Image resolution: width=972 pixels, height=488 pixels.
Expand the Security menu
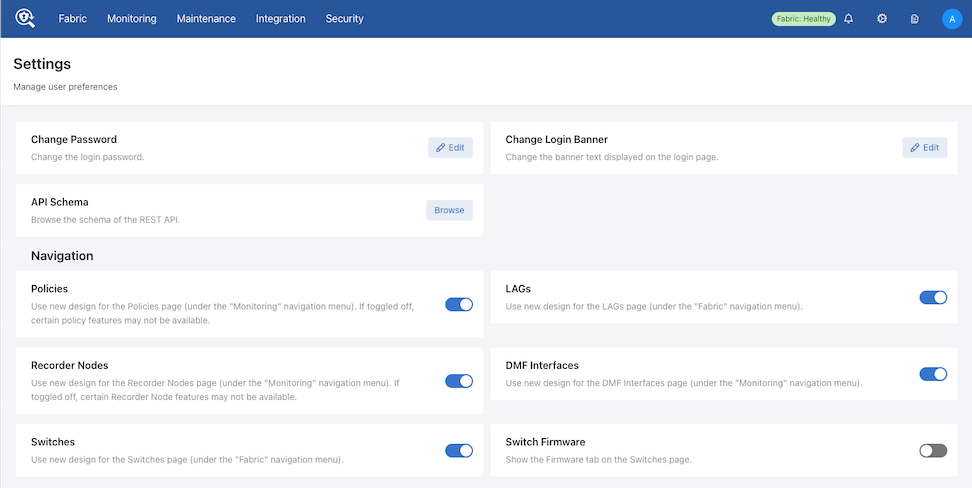coord(344,19)
